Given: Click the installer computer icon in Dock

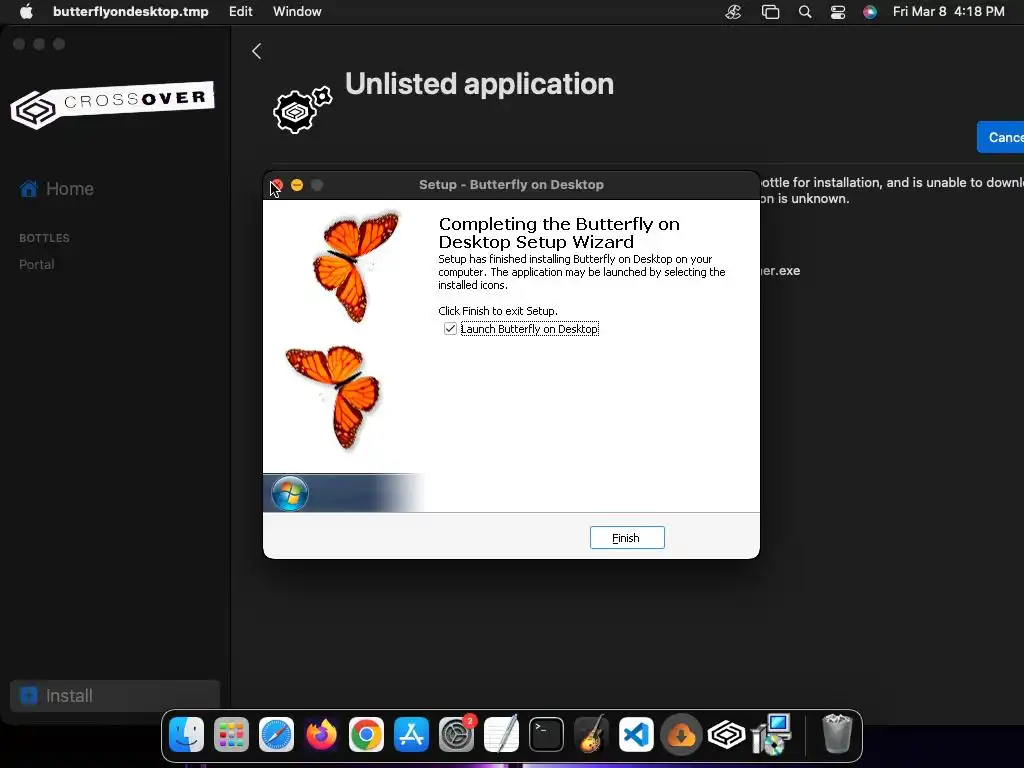Looking at the screenshot, I should pos(773,734).
